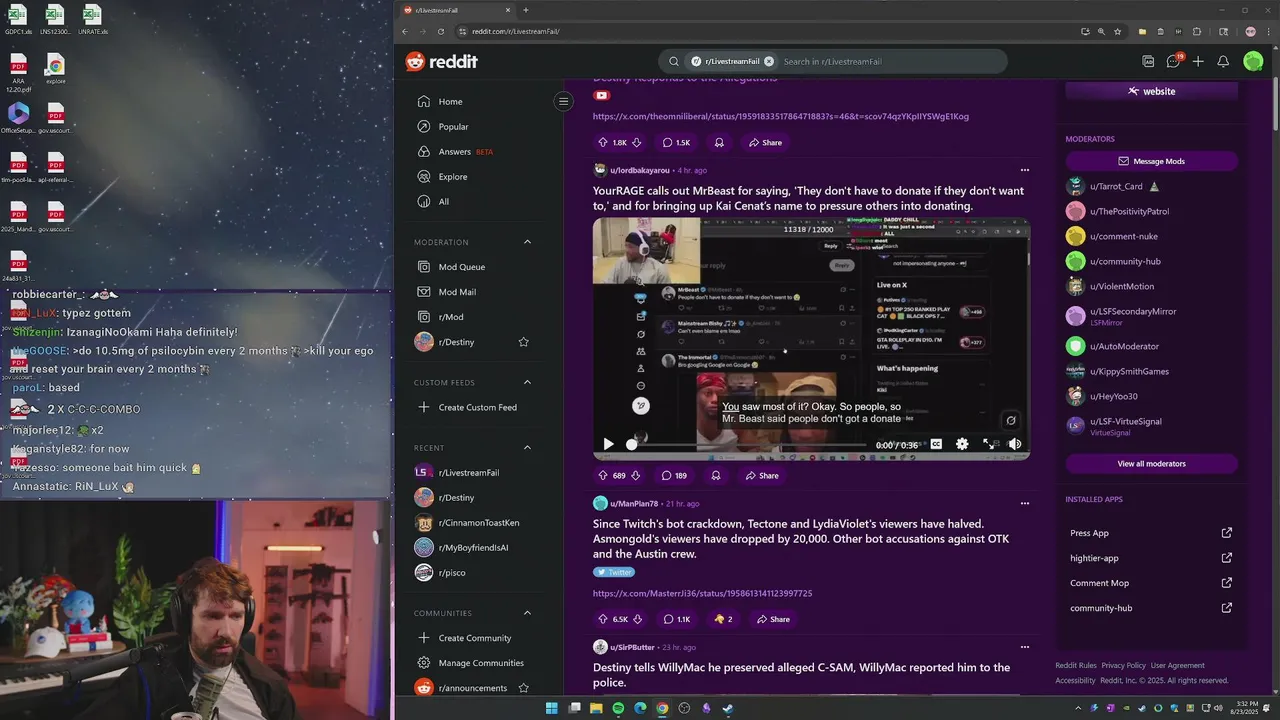Upvote the YourRAGE post with 689 votes

click(603, 476)
